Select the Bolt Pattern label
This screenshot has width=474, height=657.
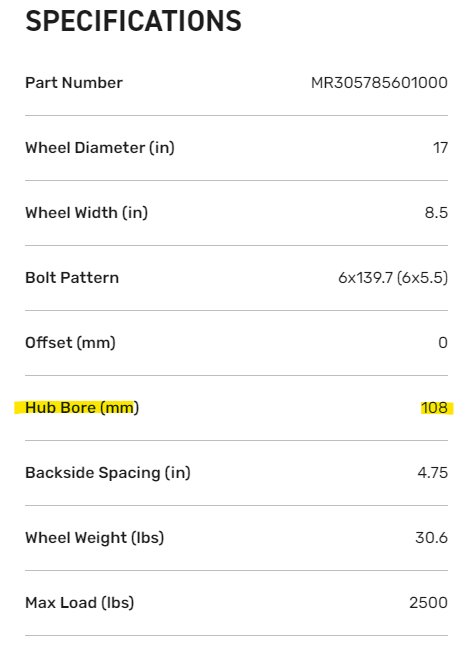(x=72, y=278)
